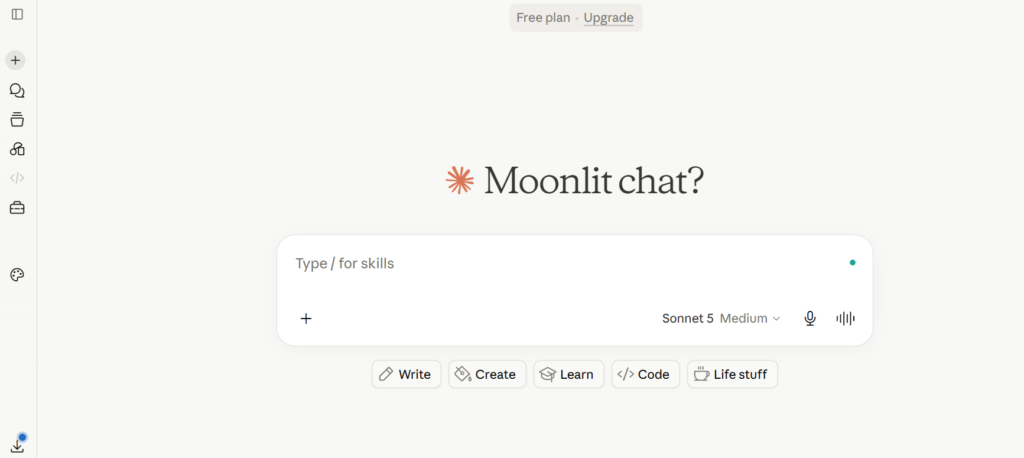Open the Code brackets sidebar icon
This screenshot has height=458, width=1024.
pos(17,178)
